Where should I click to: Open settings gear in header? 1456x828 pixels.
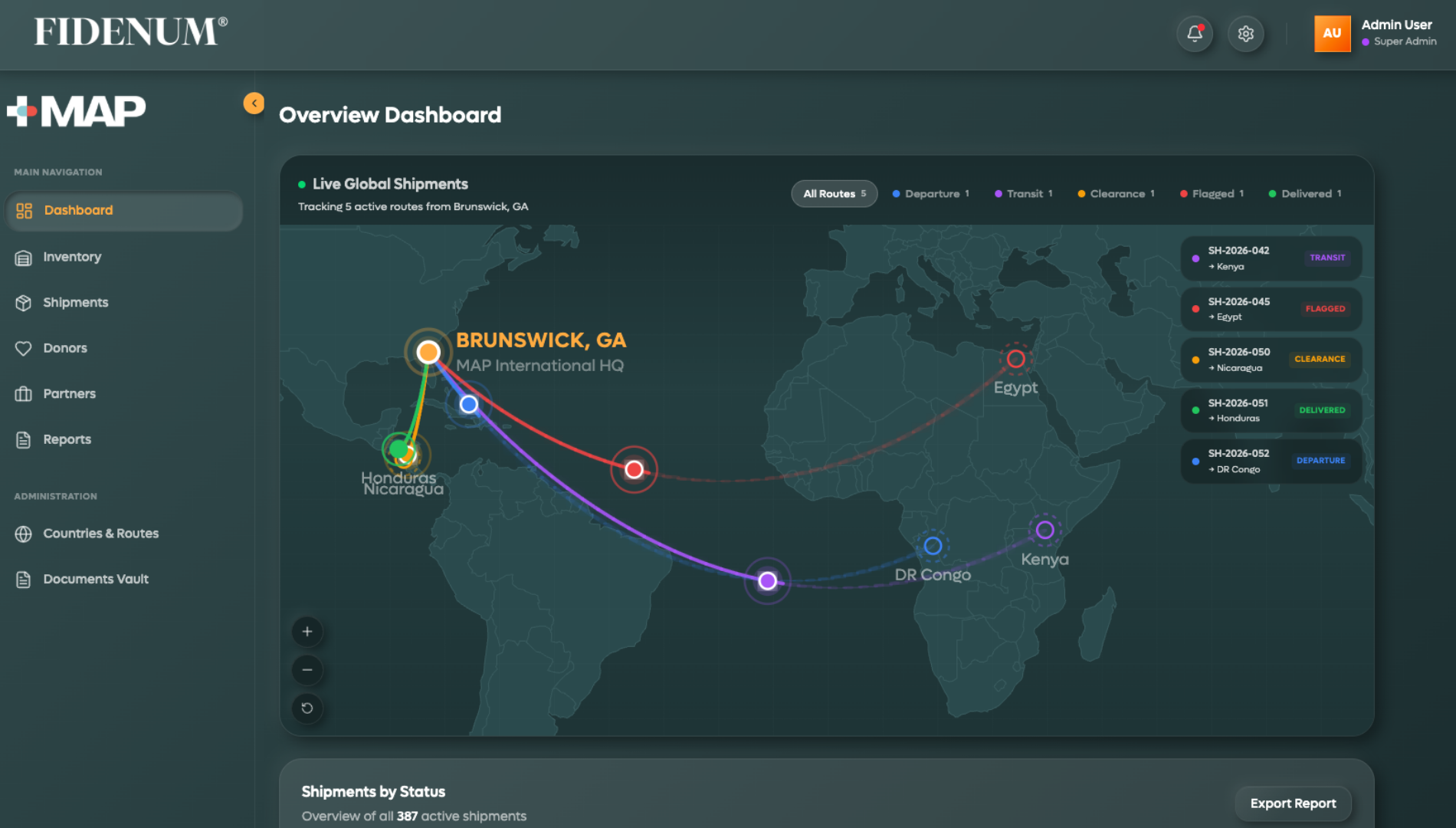tap(1245, 34)
